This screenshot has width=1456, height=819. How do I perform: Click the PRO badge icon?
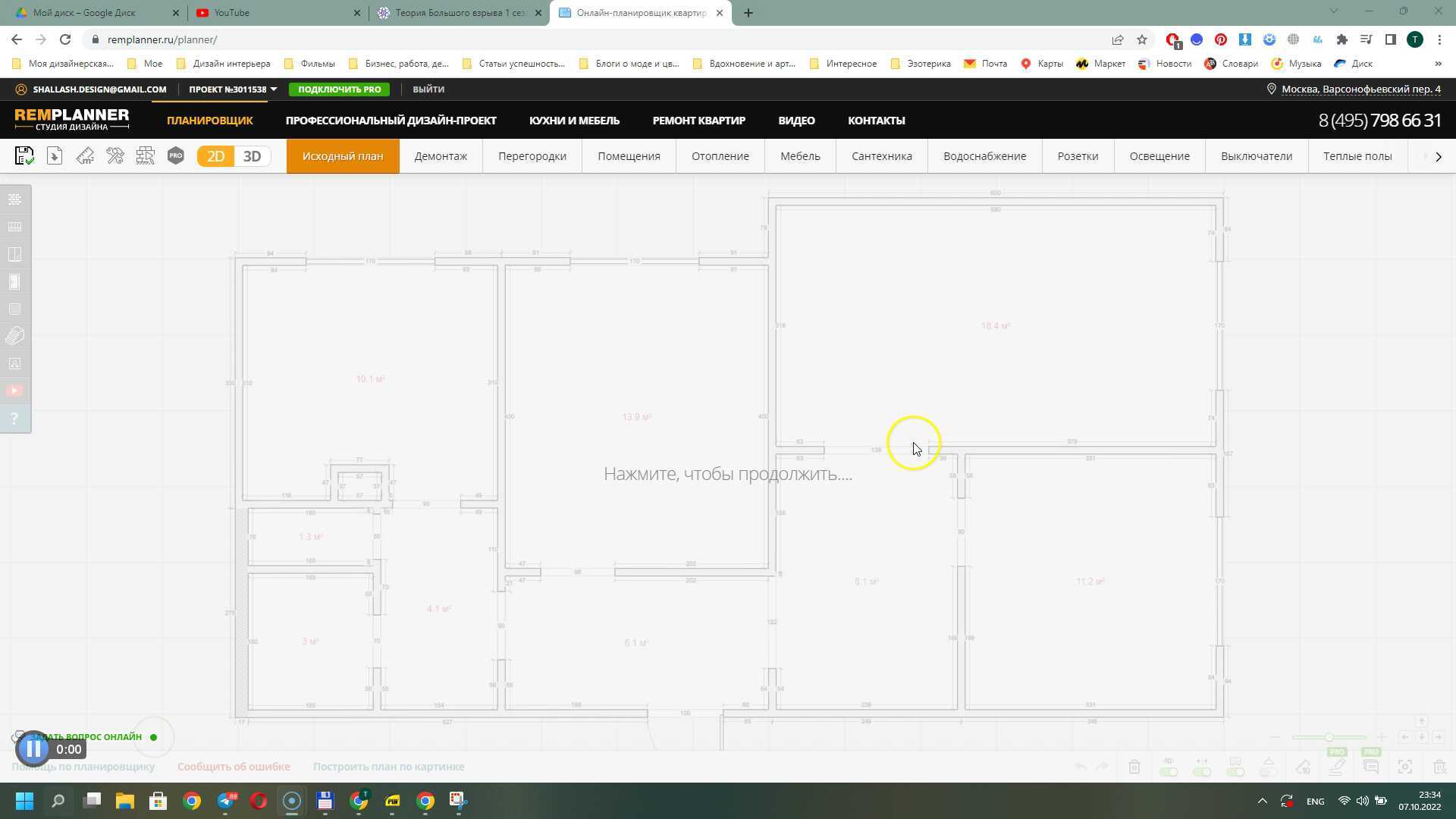(x=176, y=155)
